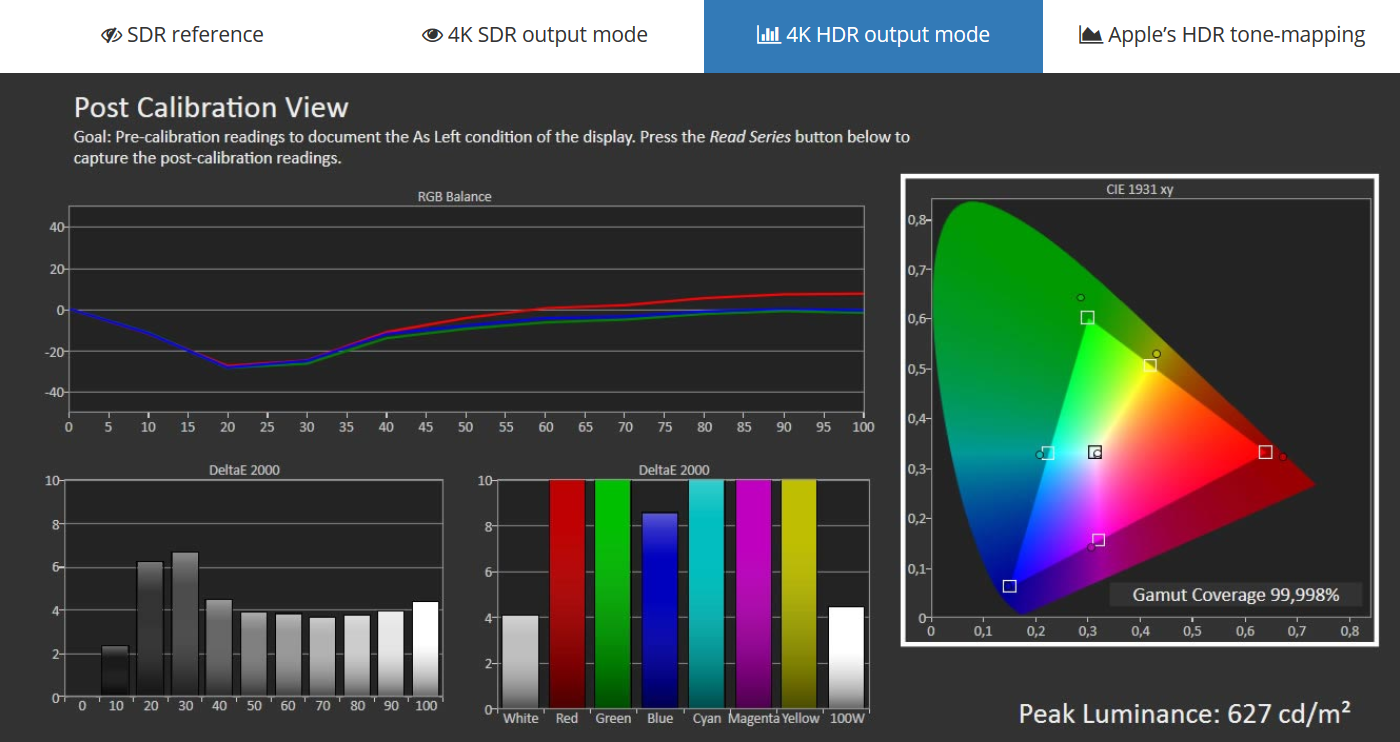The height and width of the screenshot is (742, 1400).
Task: Click the bar chart icon on 4K HDR tab
Action: (768, 36)
